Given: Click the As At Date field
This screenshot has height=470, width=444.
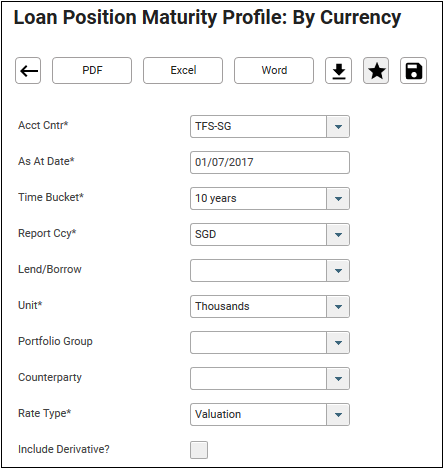Looking at the screenshot, I should tap(270, 163).
